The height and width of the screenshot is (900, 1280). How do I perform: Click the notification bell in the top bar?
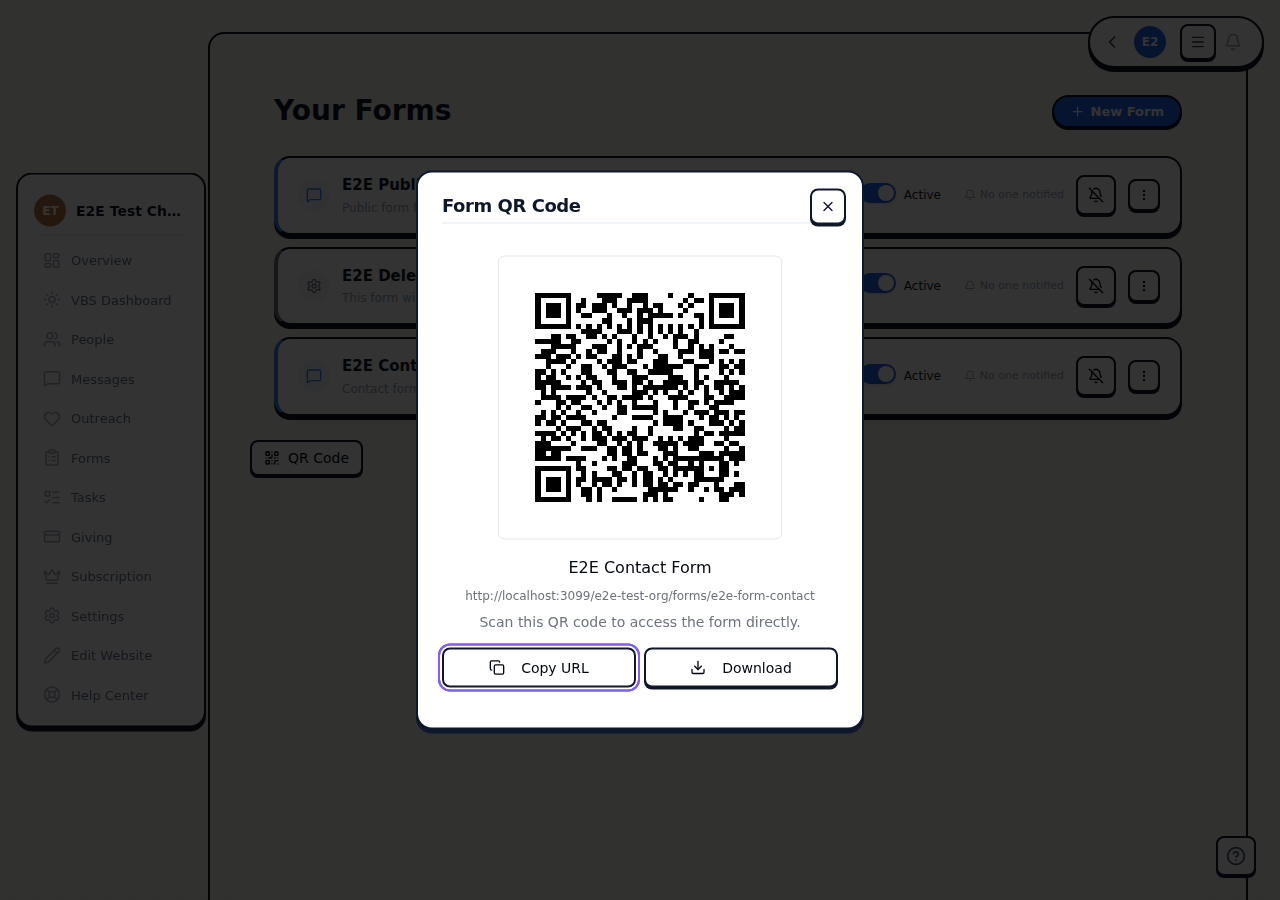coord(1233,42)
